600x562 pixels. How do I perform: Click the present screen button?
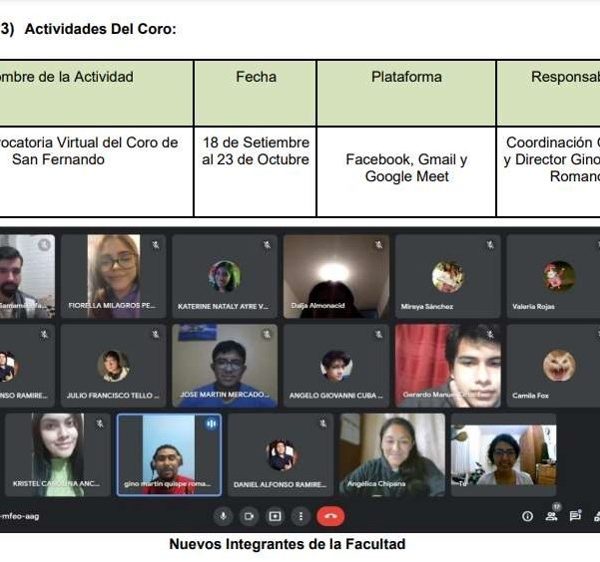[x=275, y=516]
